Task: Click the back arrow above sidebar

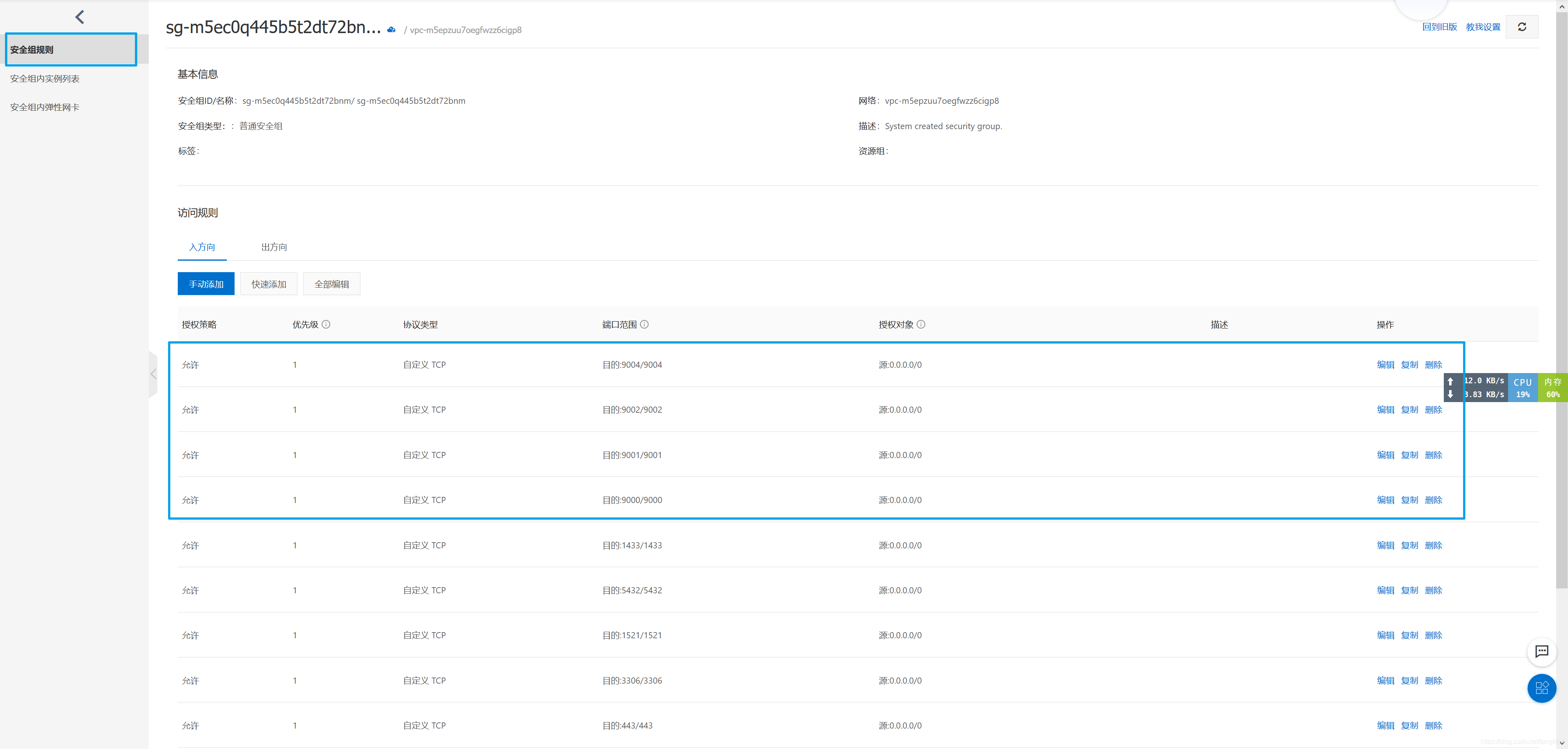Action: (x=80, y=17)
